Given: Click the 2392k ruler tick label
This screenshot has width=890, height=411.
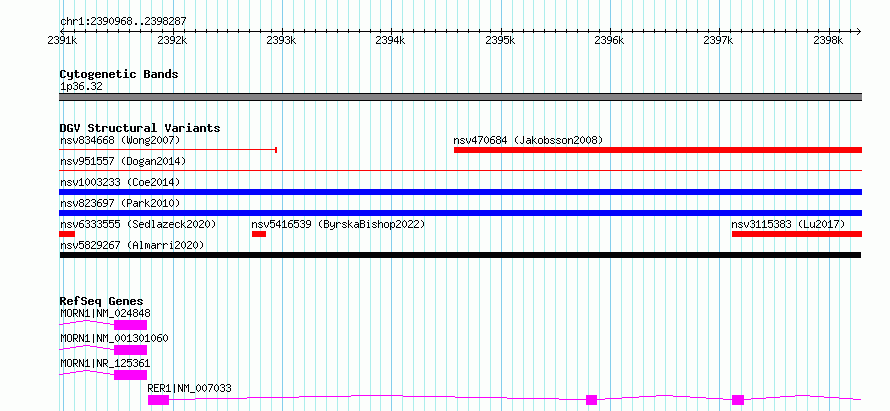Looking at the screenshot, I should tap(172, 40).
